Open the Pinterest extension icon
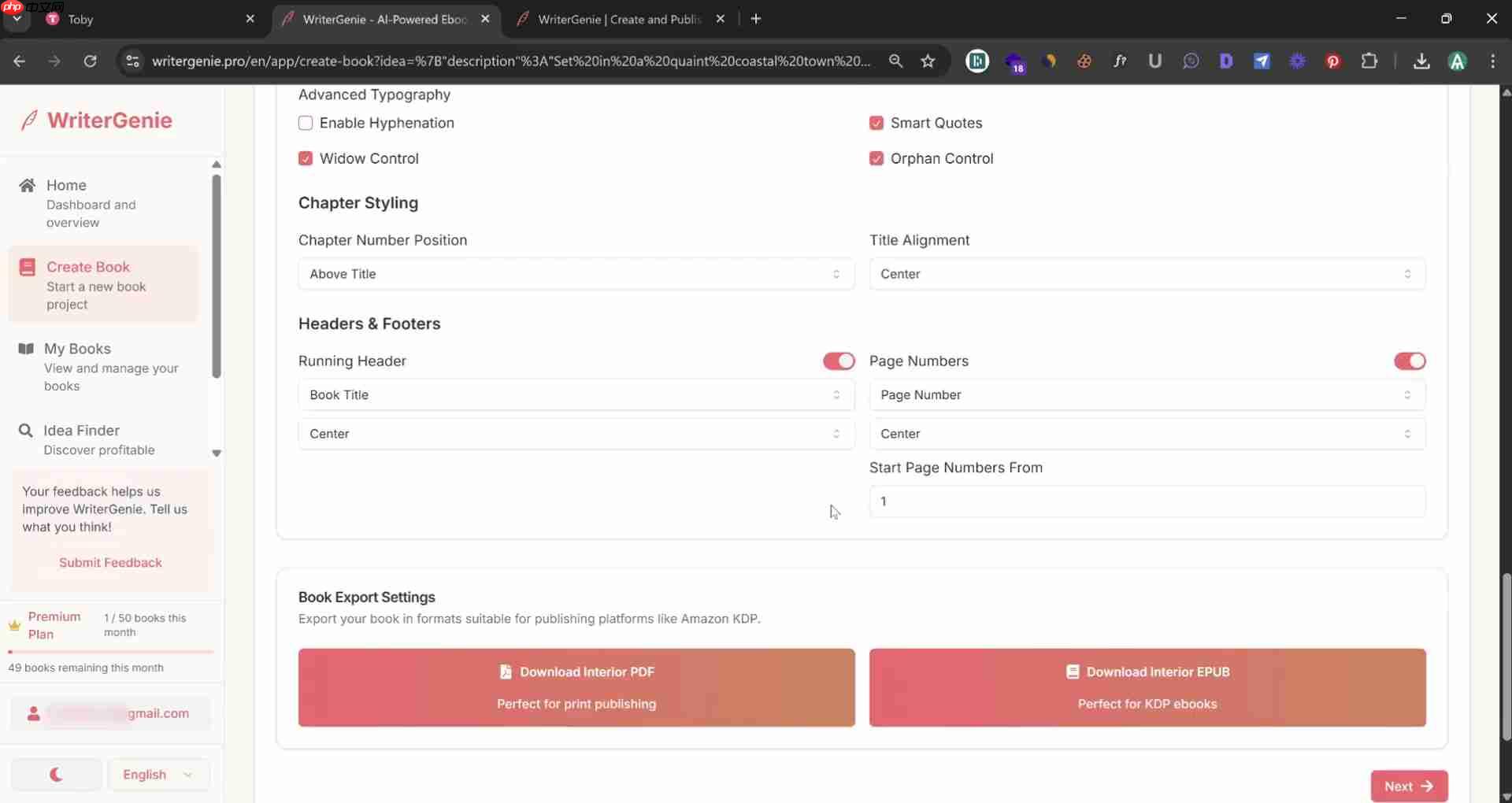The height and width of the screenshot is (803, 1512). coord(1332,61)
